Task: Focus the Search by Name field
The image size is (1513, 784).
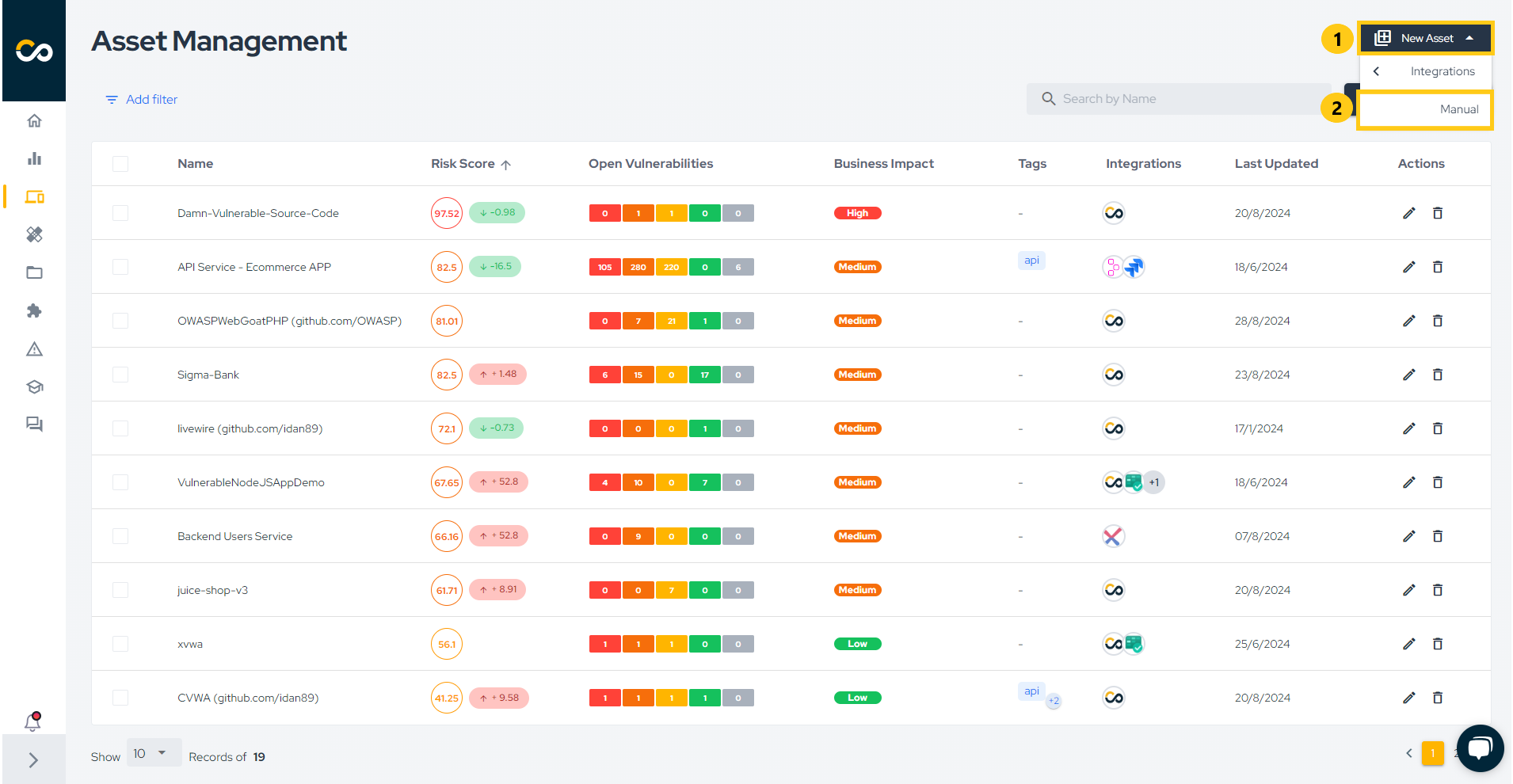Action: [x=1179, y=99]
